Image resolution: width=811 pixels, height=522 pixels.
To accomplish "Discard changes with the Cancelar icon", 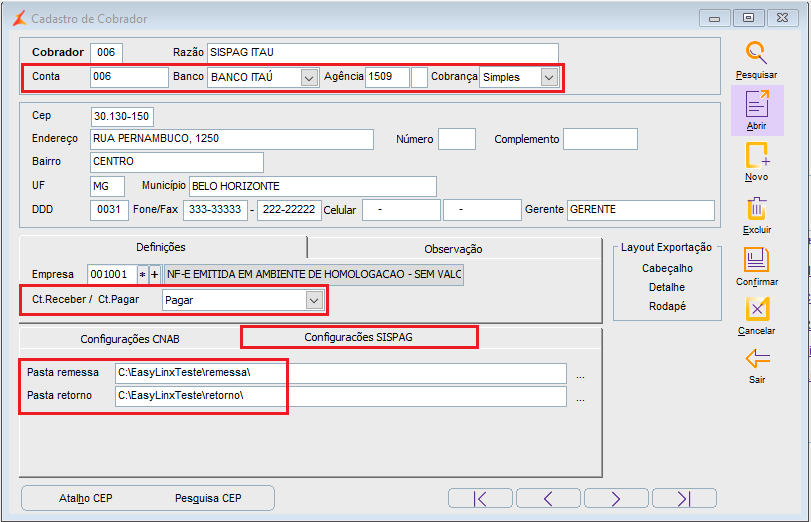I will coord(757,309).
